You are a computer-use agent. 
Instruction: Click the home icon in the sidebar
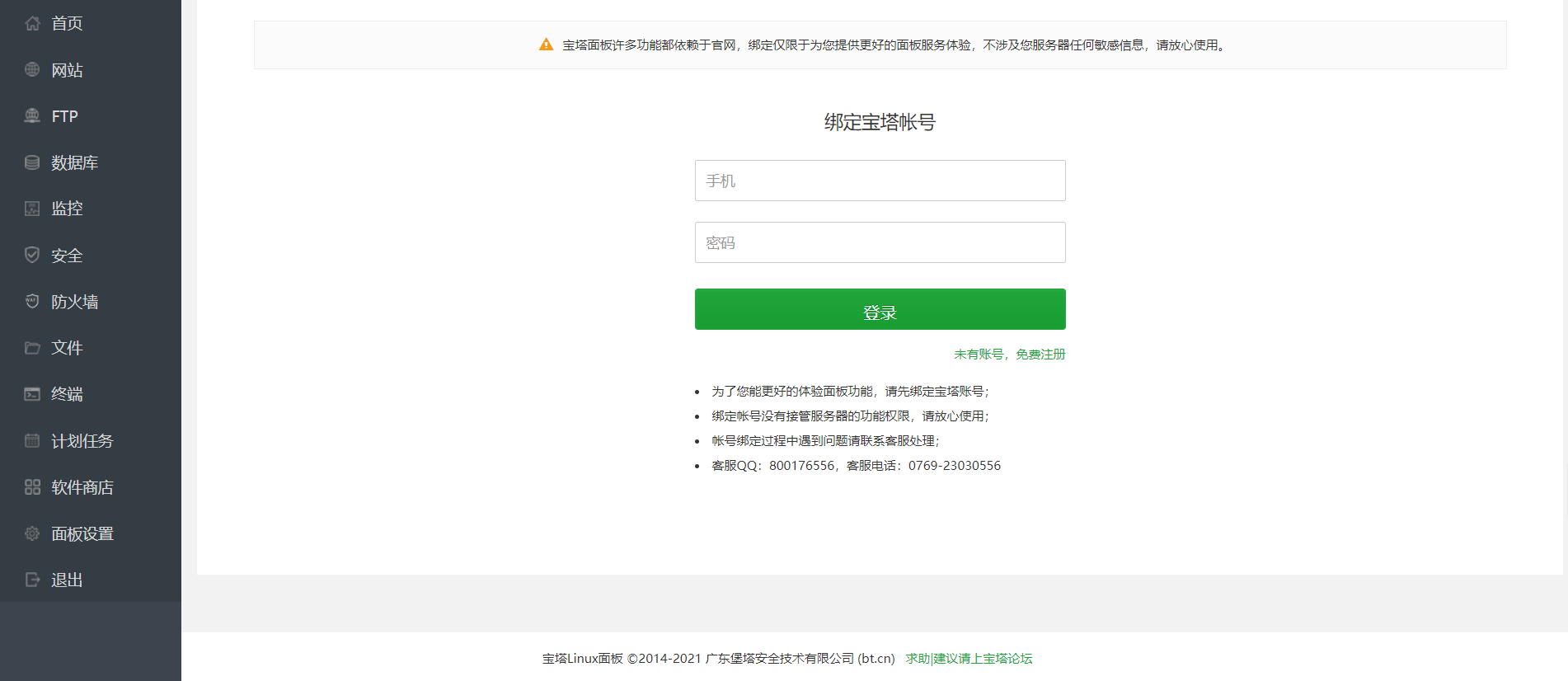pos(32,23)
